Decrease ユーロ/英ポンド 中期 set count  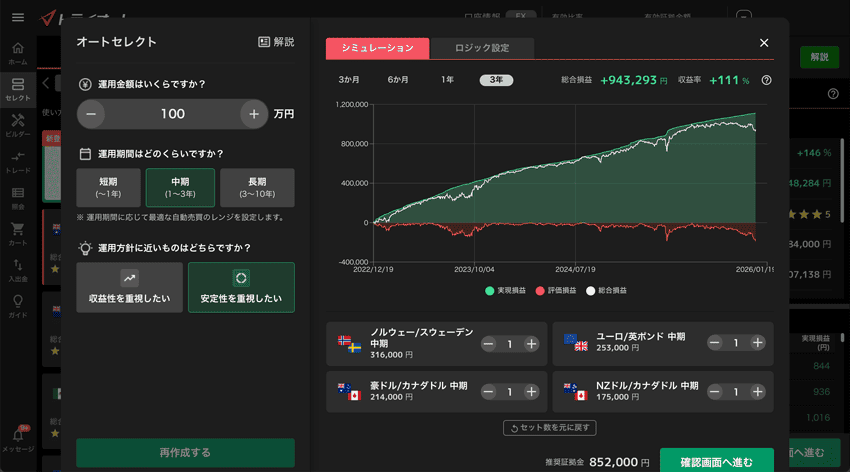pos(714,342)
